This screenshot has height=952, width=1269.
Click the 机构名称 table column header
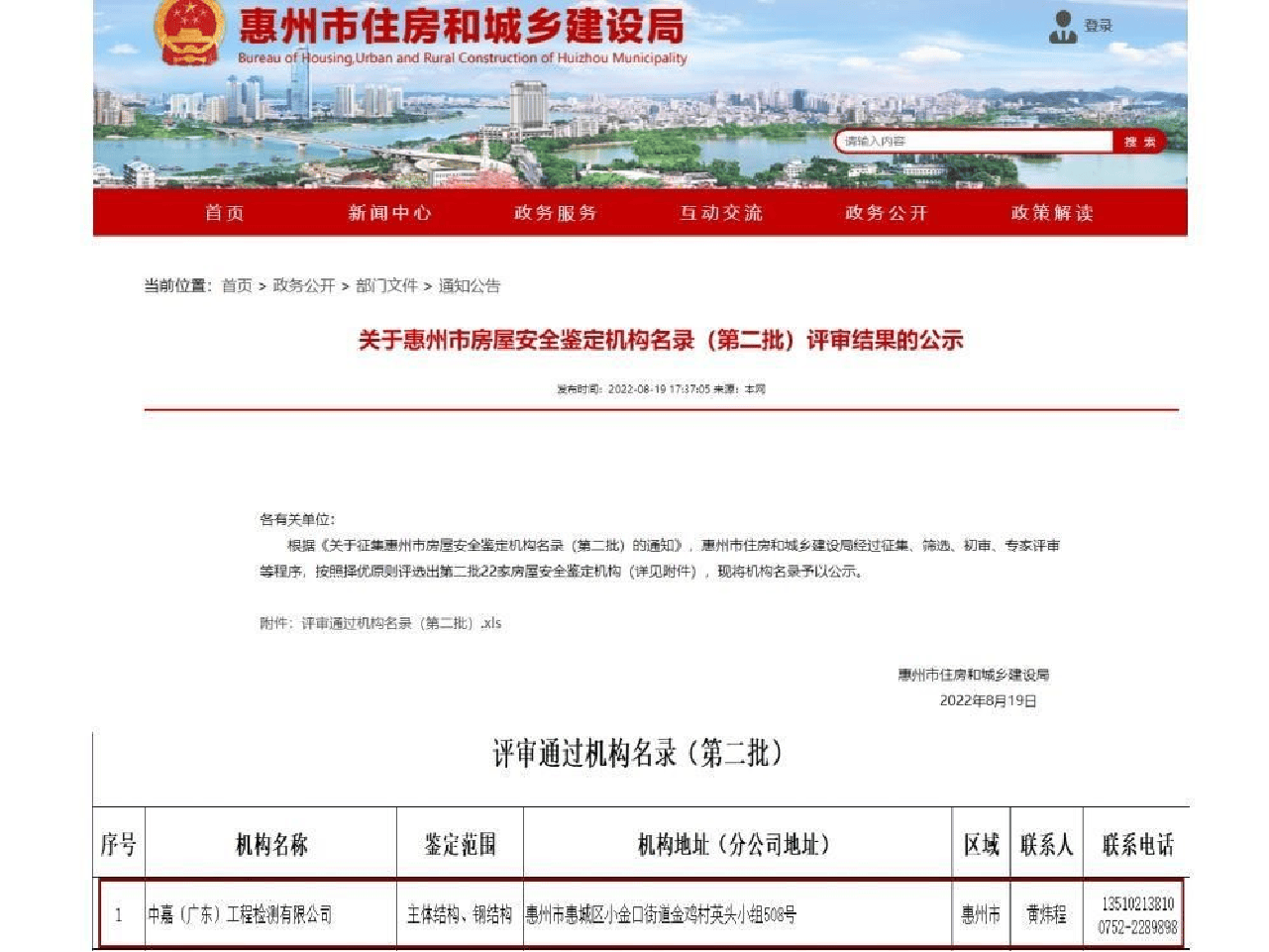tap(270, 845)
